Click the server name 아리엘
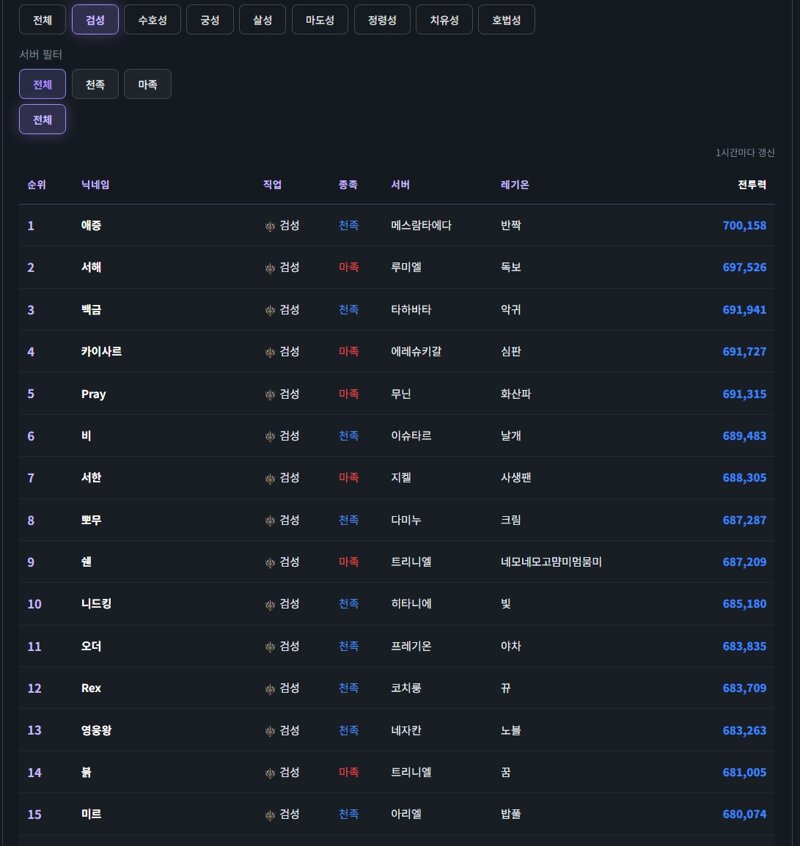This screenshot has height=846, width=800. coord(406,814)
